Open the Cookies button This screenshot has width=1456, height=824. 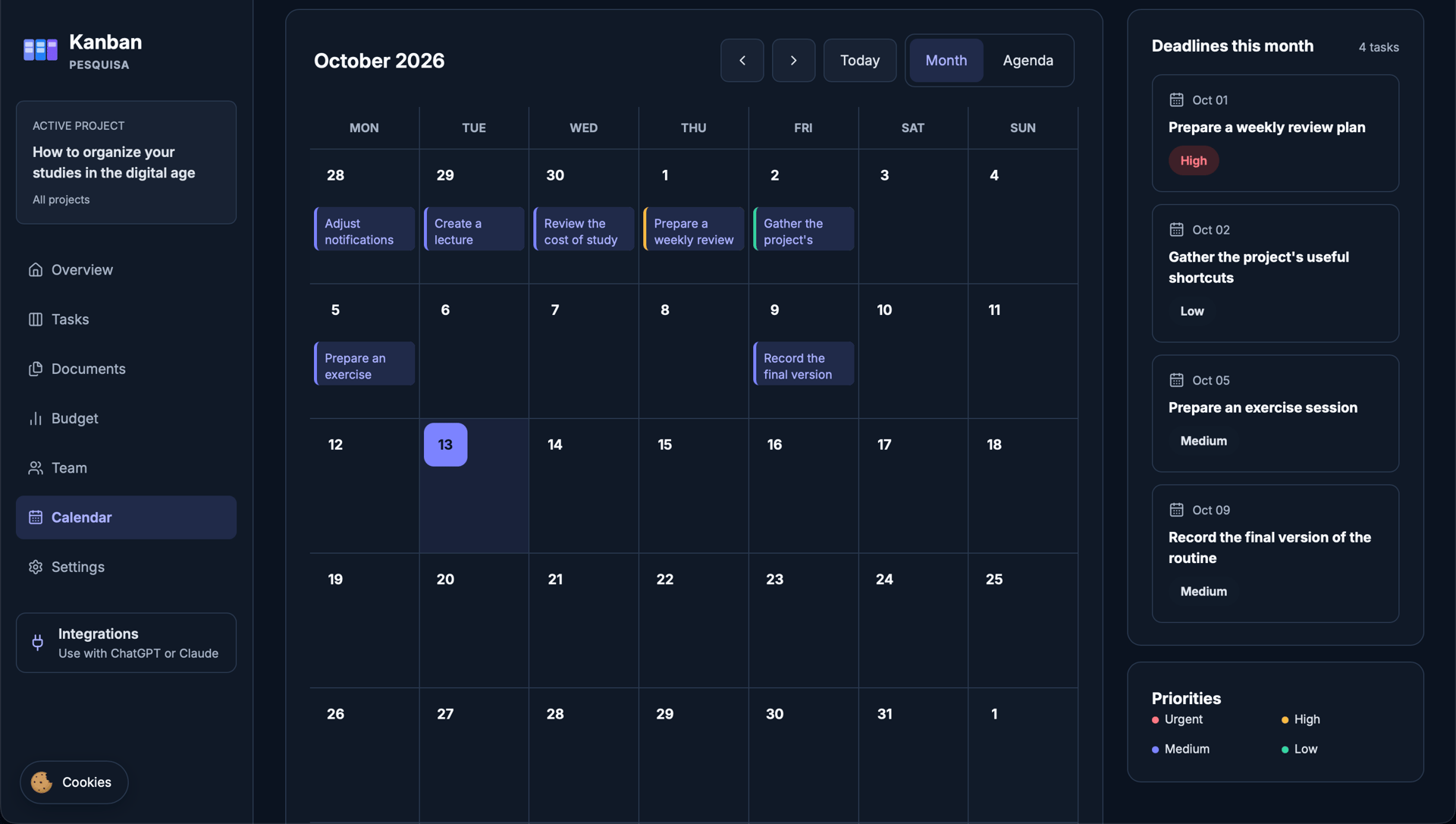point(74,782)
